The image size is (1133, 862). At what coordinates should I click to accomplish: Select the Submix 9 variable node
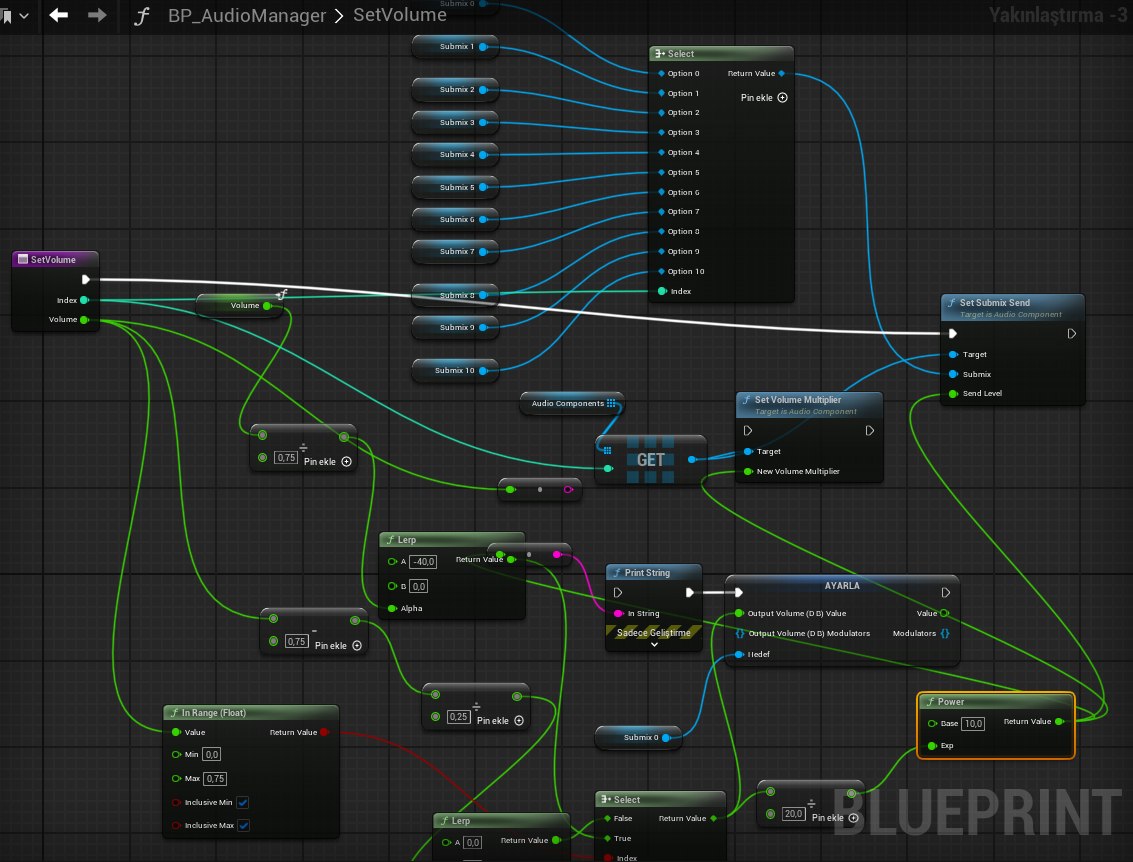click(455, 328)
